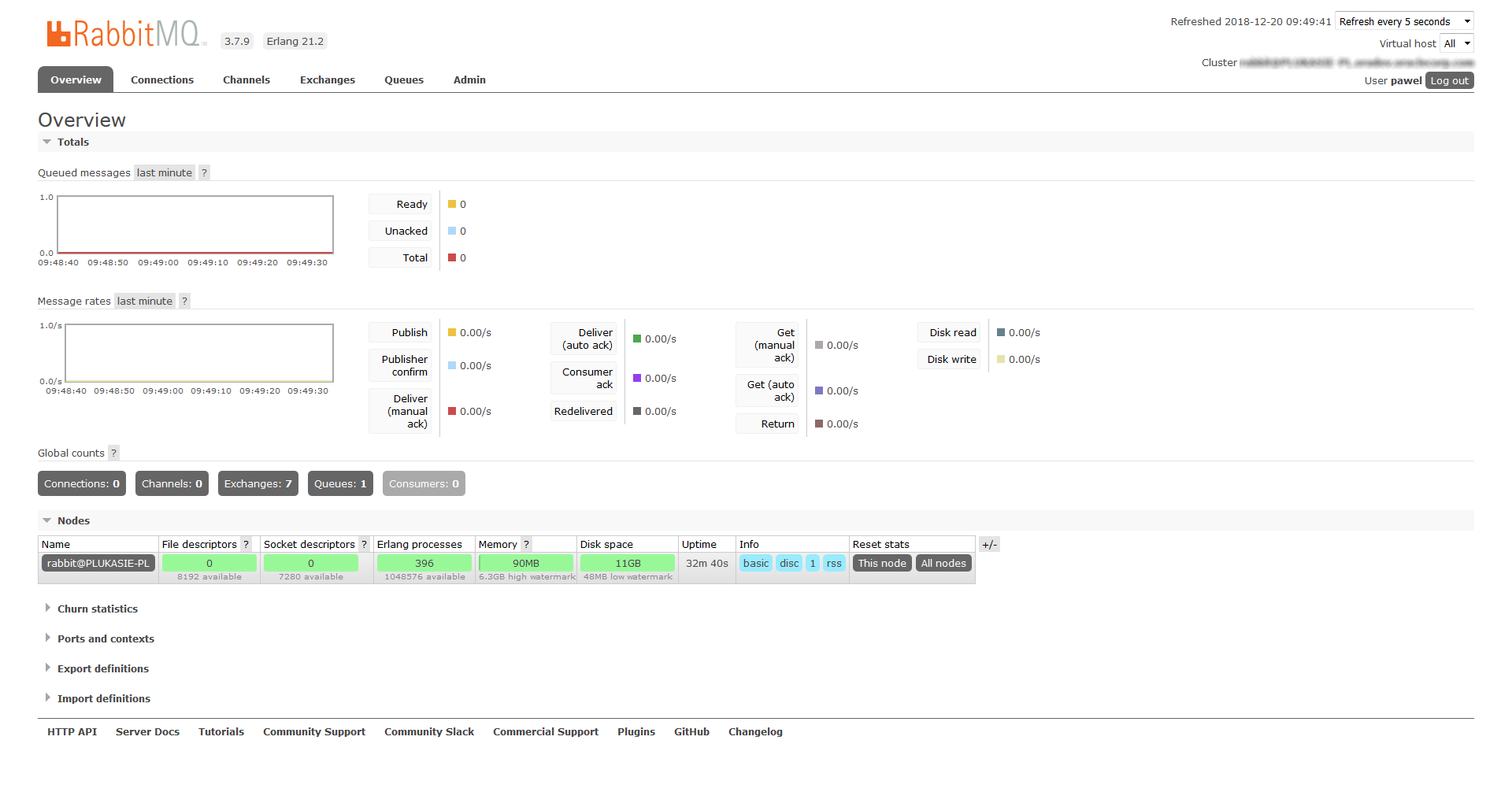
Task: Click the purple Consumer ack swatch
Action: point(637,378)
